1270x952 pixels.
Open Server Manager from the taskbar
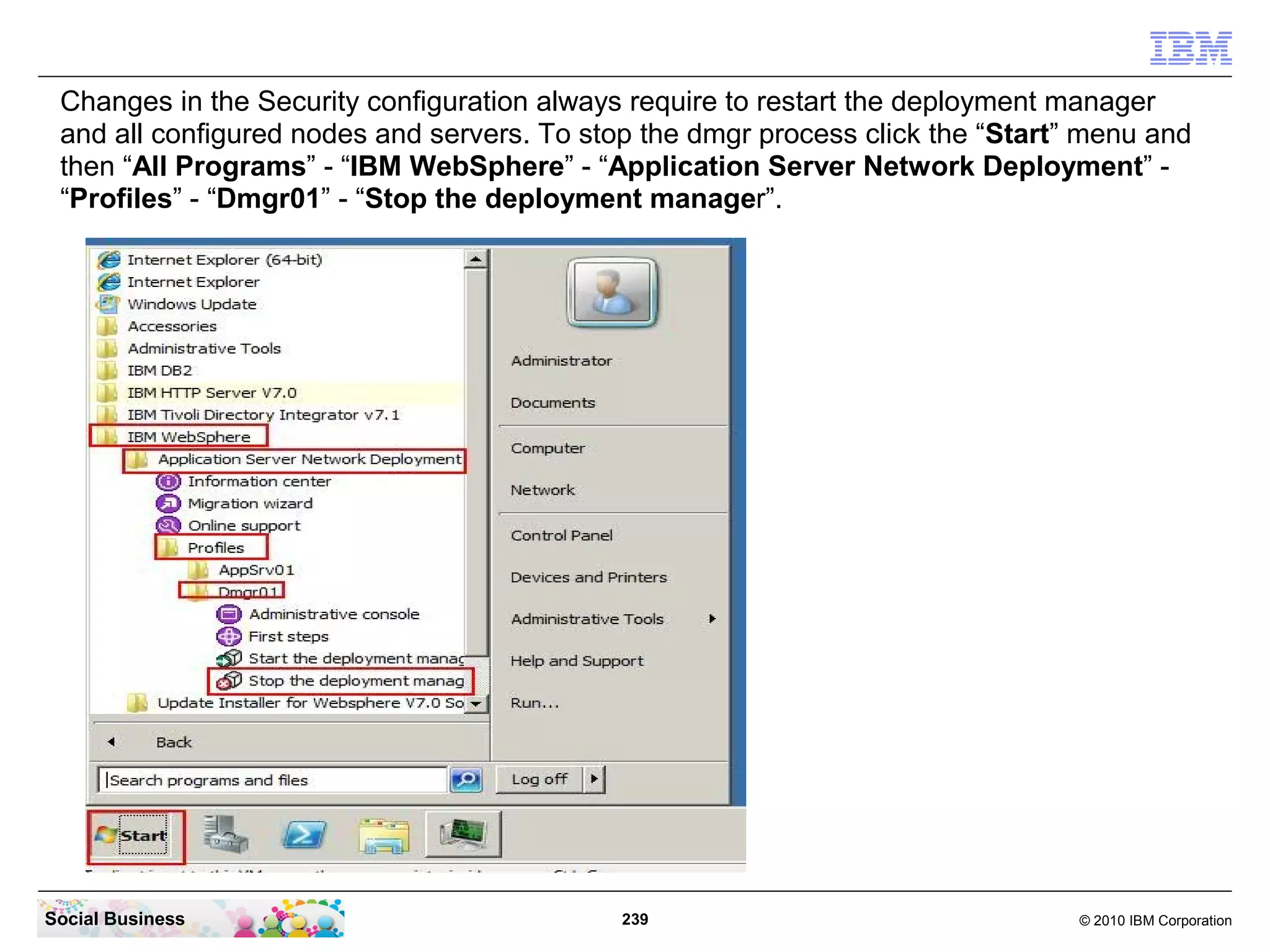point(224,834)
